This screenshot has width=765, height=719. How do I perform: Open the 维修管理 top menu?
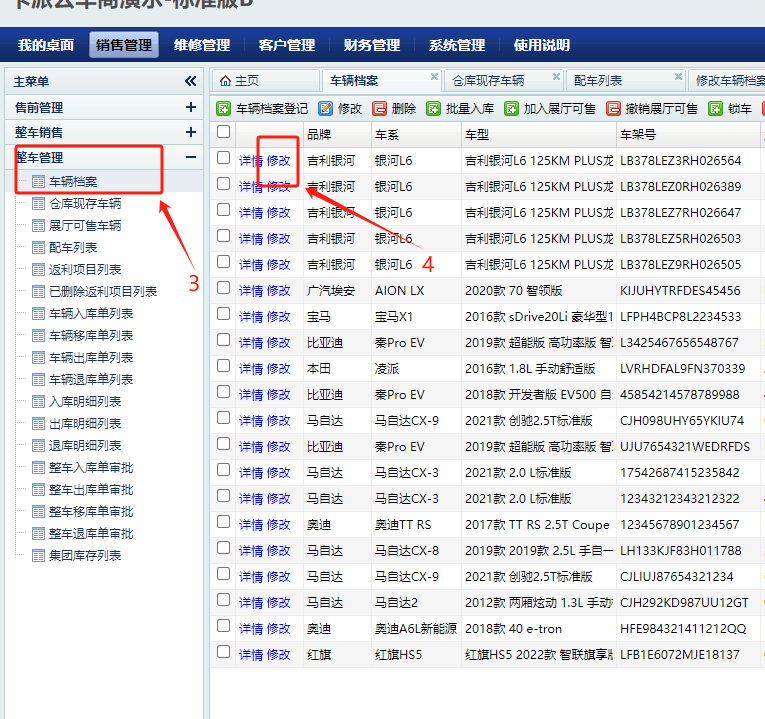point(202,45)
